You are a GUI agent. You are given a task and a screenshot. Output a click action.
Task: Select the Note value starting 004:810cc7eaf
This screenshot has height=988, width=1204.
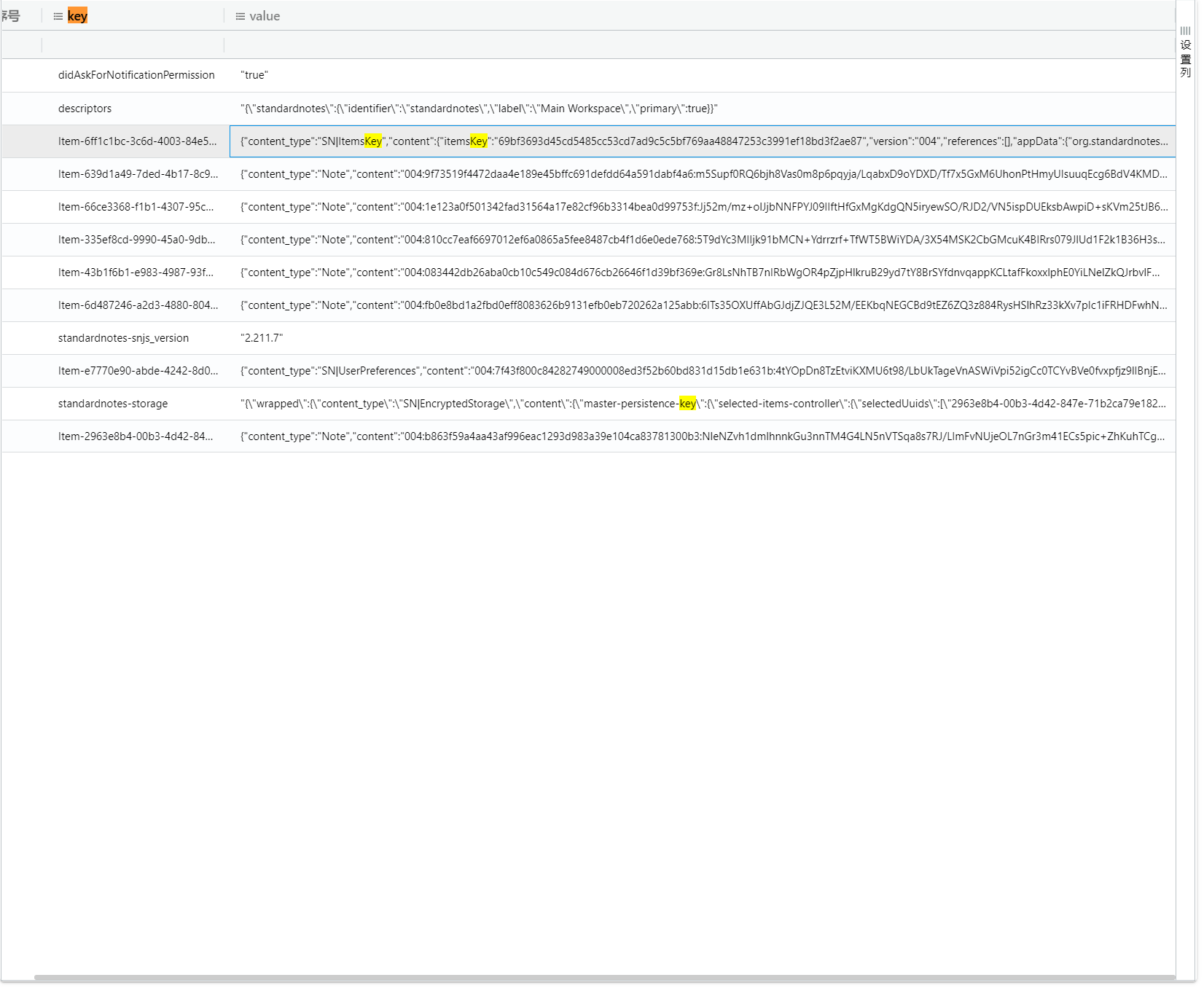click(x=702, y=240)
